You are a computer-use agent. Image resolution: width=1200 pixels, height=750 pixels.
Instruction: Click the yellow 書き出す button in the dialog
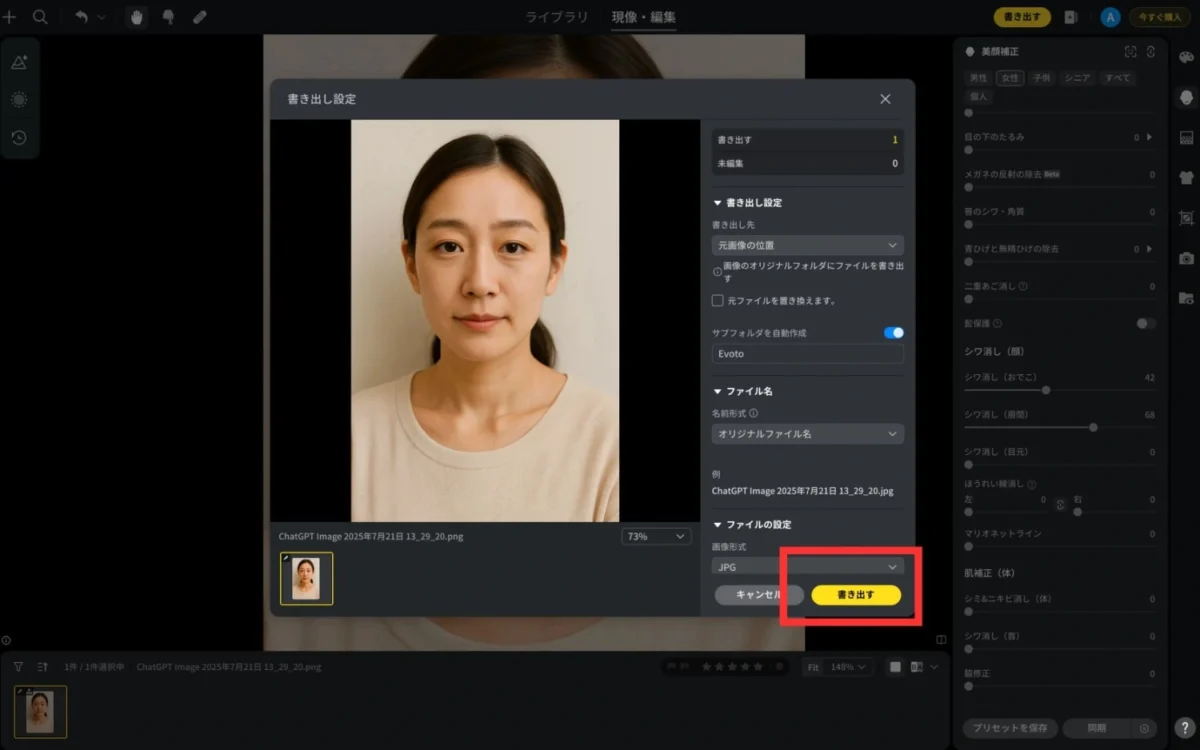[x=856, y=595]
